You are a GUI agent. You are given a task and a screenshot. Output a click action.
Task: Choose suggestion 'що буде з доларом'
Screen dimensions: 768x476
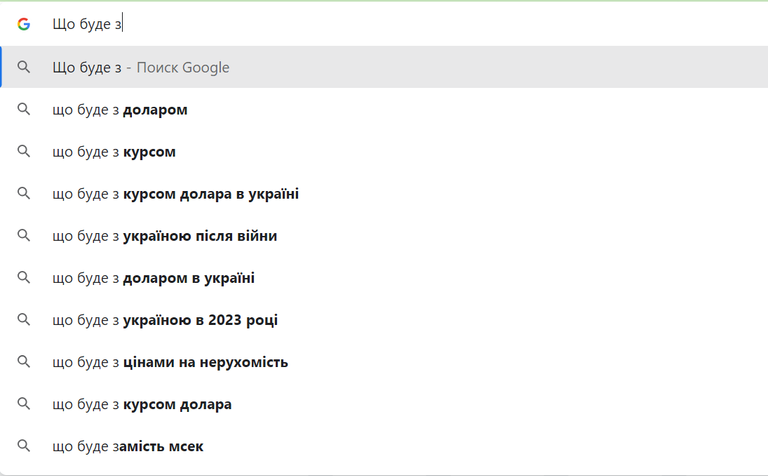coord(384,109)
